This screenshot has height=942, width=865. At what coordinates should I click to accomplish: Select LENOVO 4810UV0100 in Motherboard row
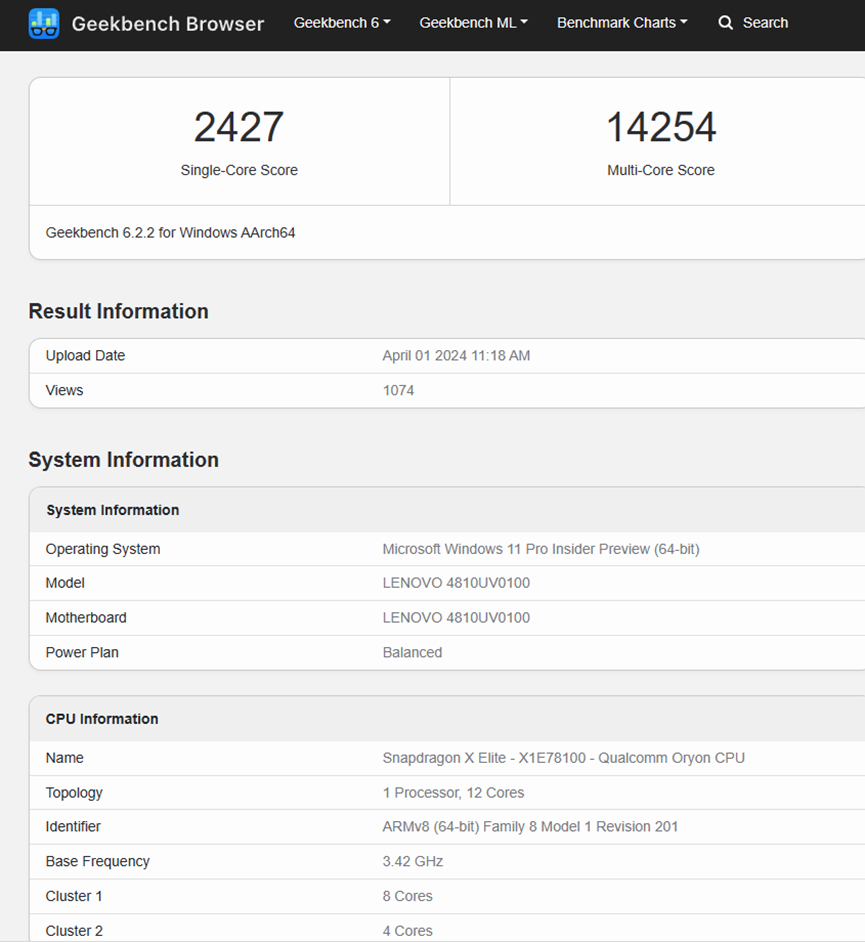[x=456, y=618]
